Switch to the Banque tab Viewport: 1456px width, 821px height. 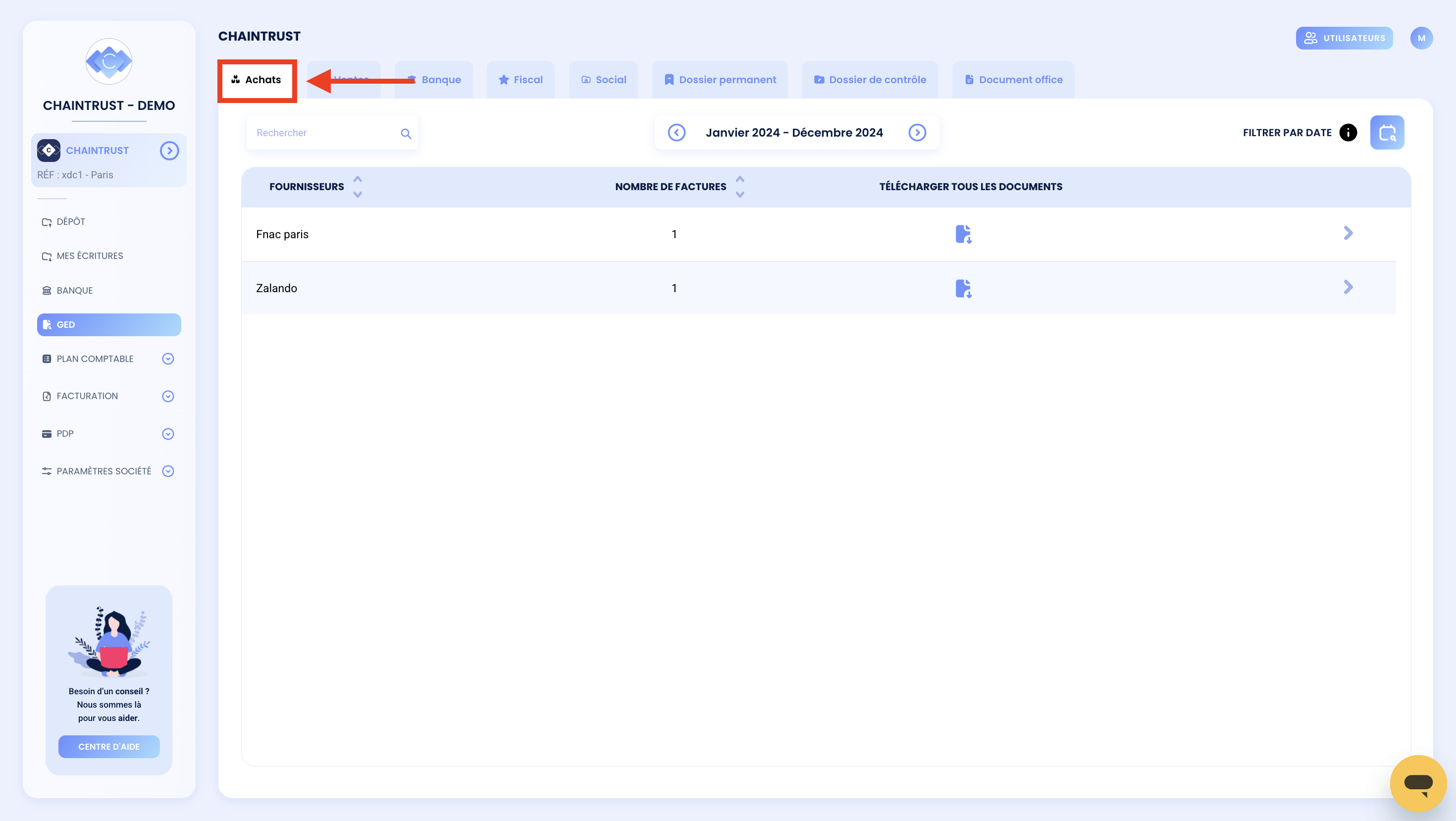click(433, 80)
